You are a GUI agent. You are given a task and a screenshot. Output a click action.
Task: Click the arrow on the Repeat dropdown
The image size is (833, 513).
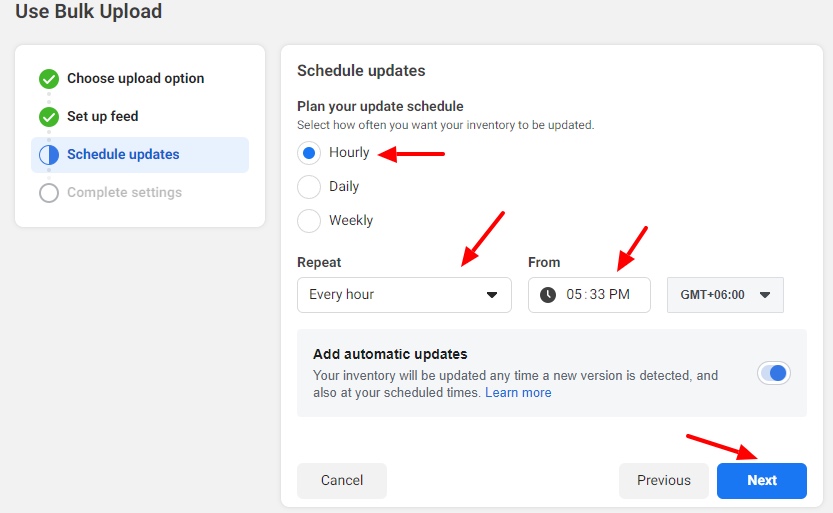pos(491,295)
